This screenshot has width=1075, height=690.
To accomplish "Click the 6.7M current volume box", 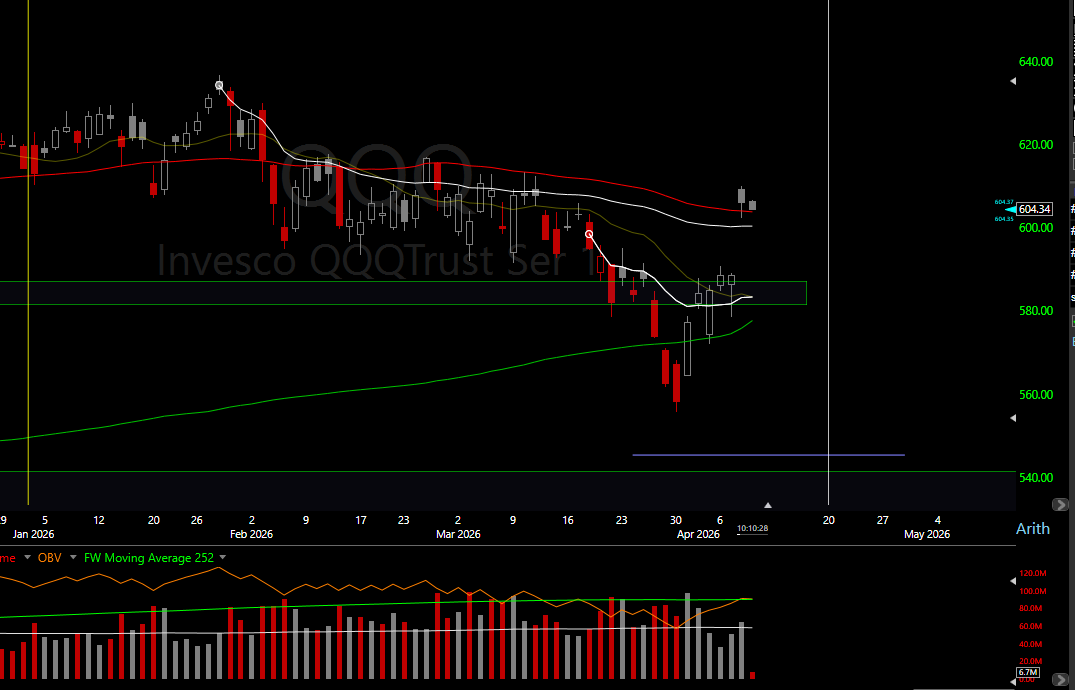I will click(x=1028, y=672).
